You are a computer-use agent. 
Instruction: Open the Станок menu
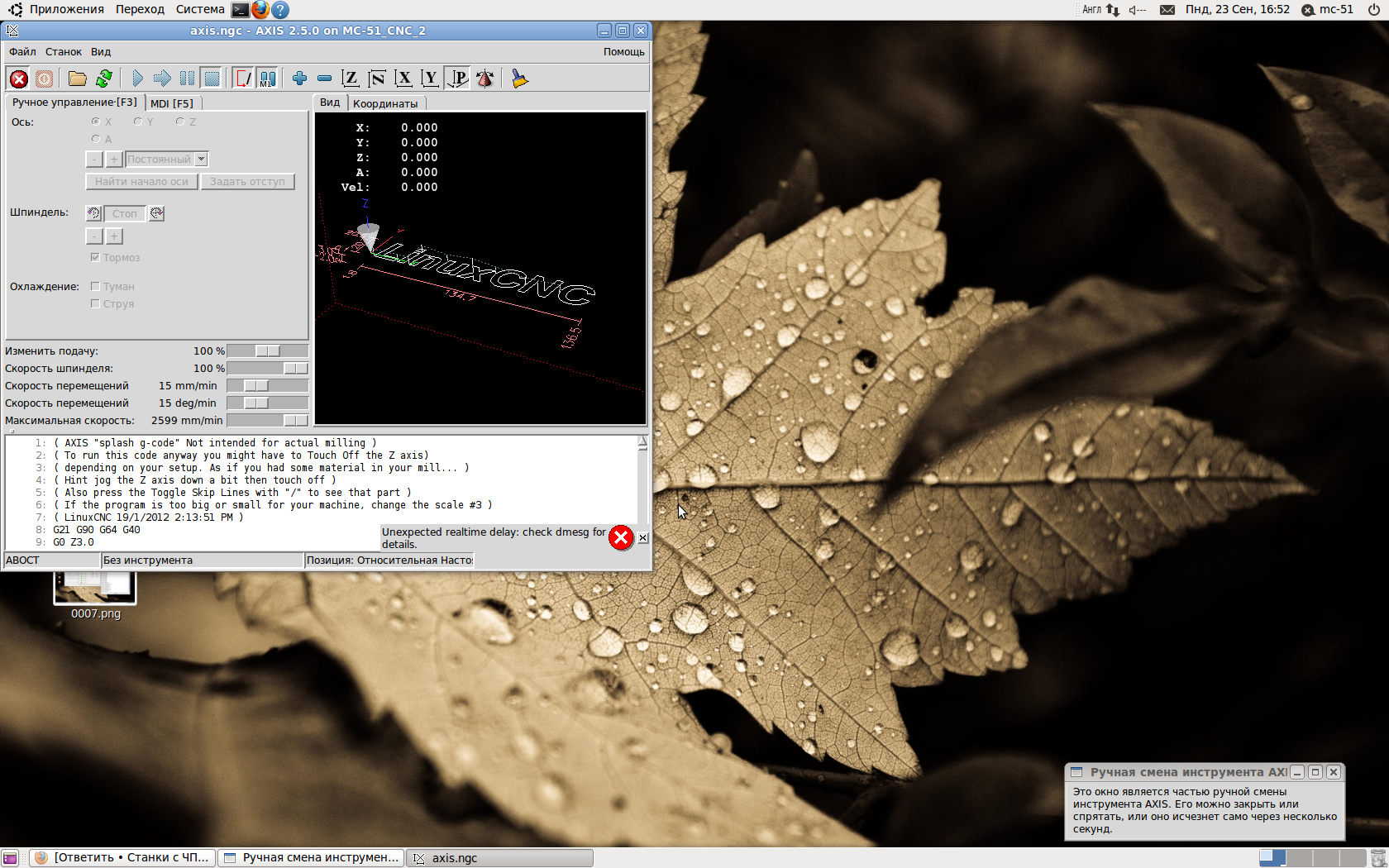pos(63,51)
